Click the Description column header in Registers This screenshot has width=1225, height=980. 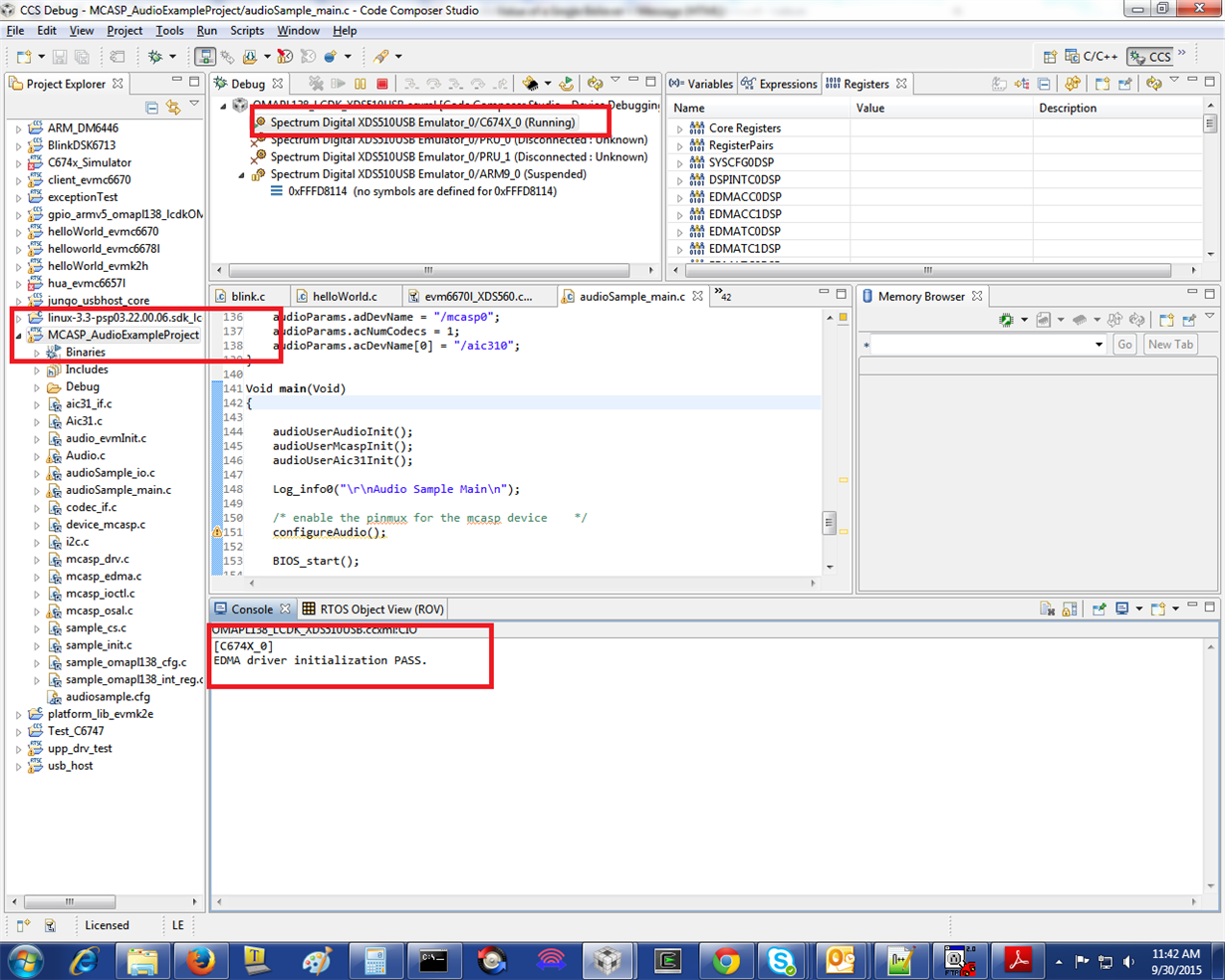click(1117, 108)
